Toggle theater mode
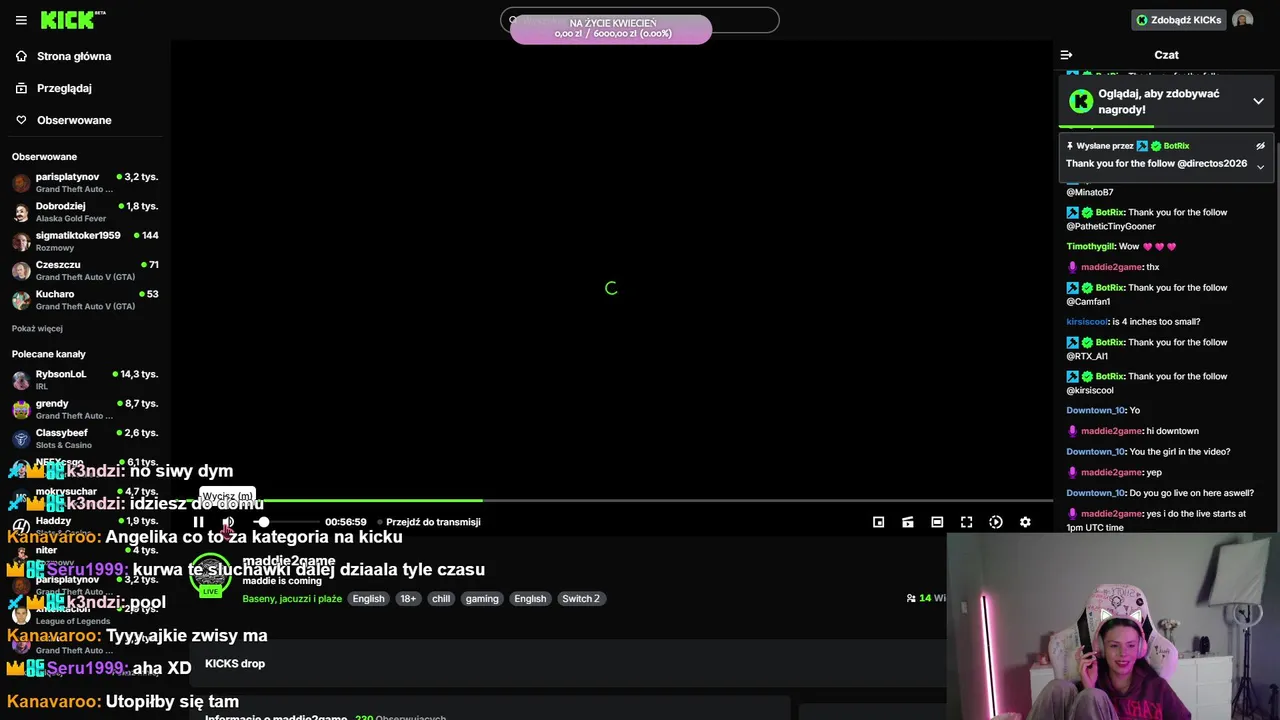This screenshot has height=720, width=1280. (937, 522)
